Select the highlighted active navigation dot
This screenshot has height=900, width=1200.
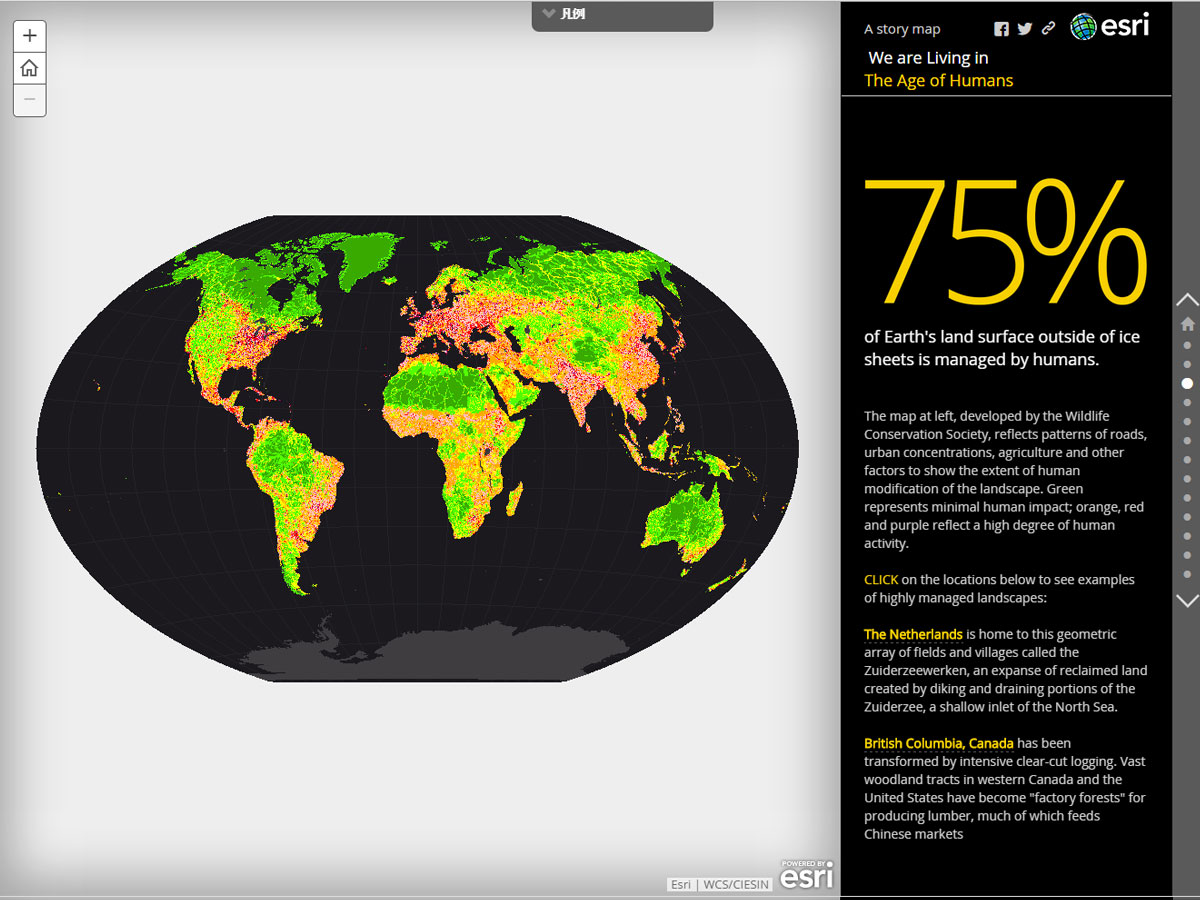click(1187, 383)
